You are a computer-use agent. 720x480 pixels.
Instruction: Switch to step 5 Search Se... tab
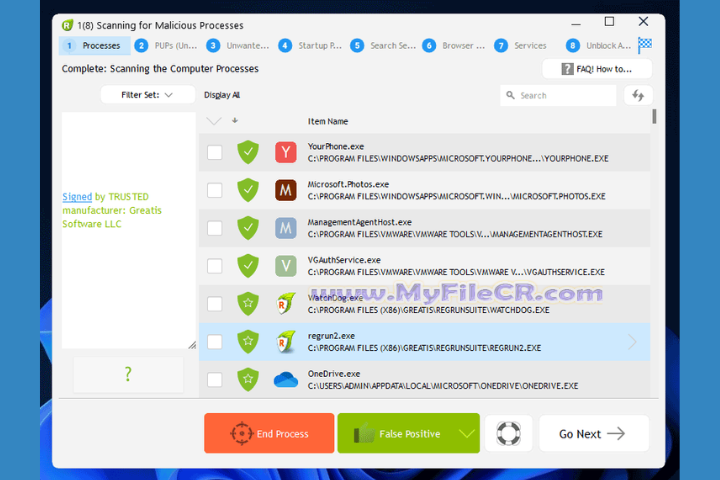(382, 45)
